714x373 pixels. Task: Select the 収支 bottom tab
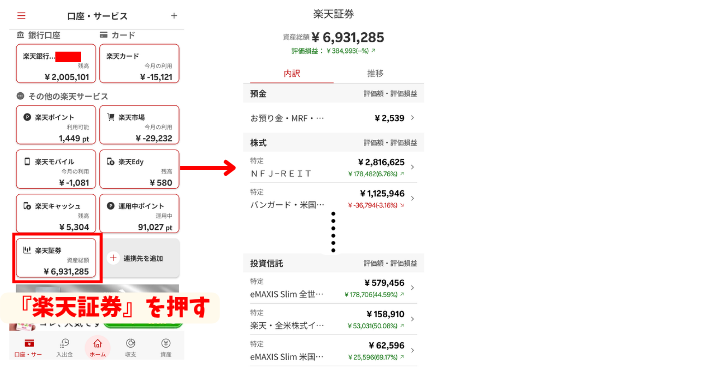(130, 347)
